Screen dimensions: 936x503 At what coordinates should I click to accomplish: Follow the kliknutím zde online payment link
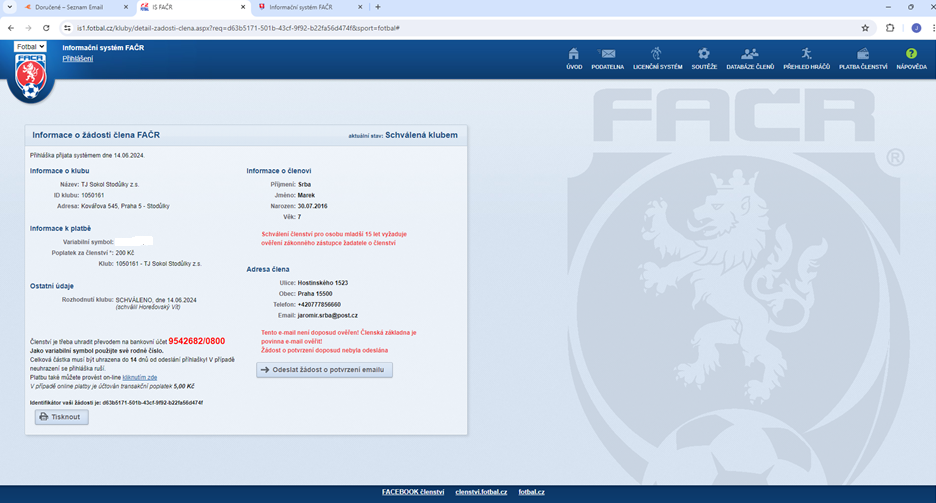[140, 378]
